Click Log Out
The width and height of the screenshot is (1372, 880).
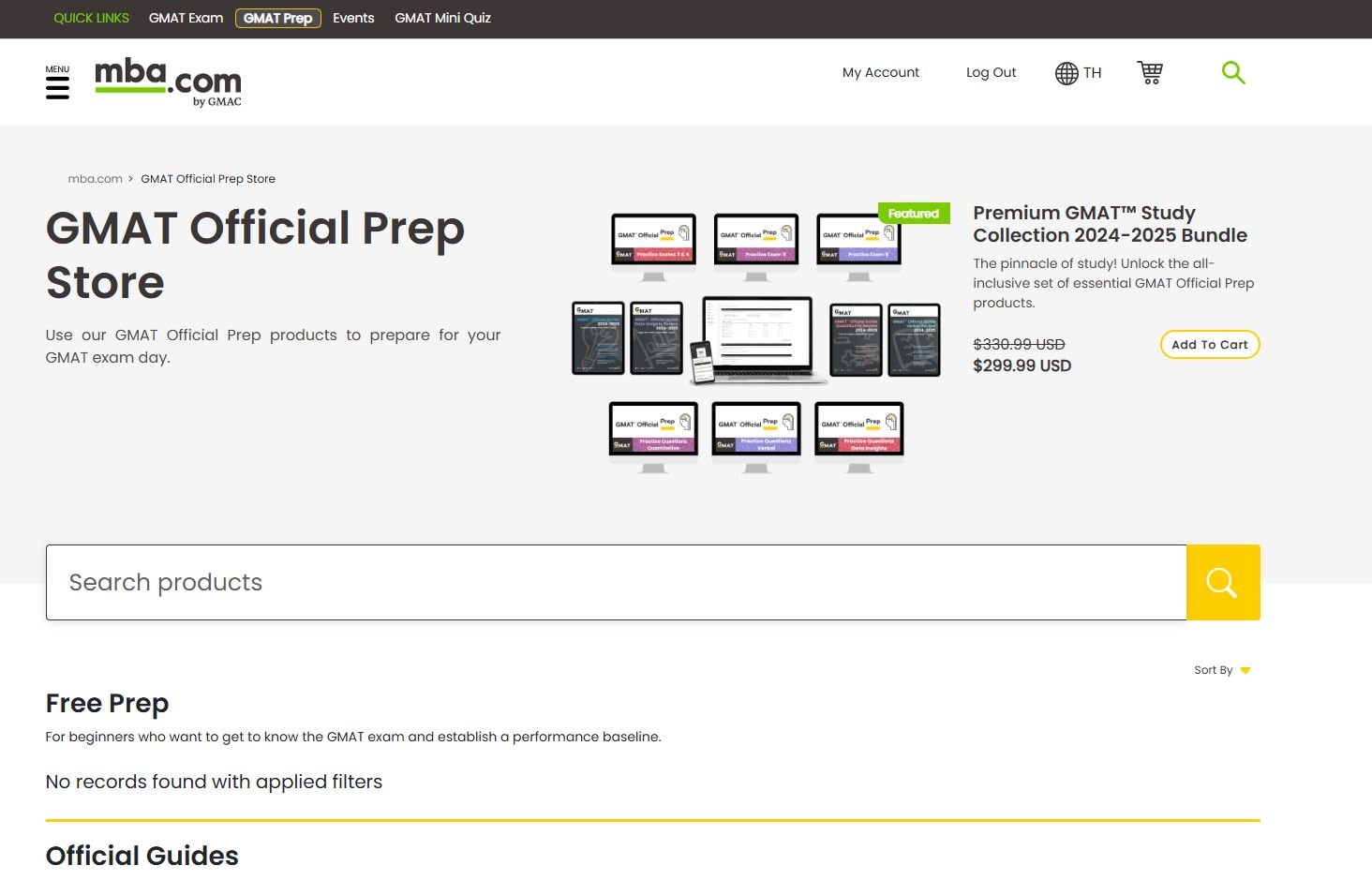coord(991,72)
